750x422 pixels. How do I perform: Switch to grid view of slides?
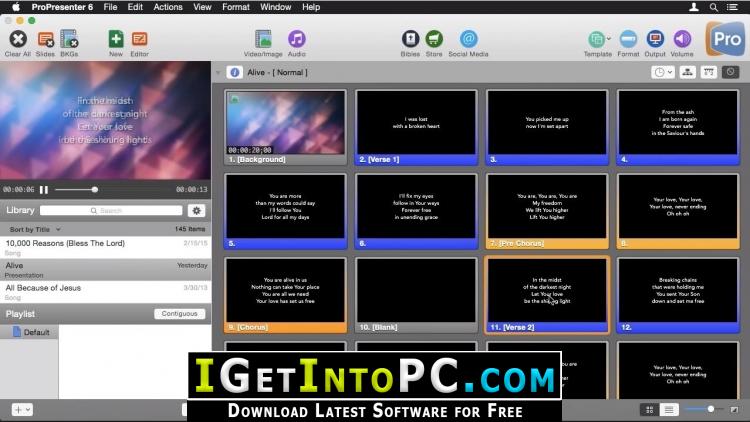click(x=650, y=410)
